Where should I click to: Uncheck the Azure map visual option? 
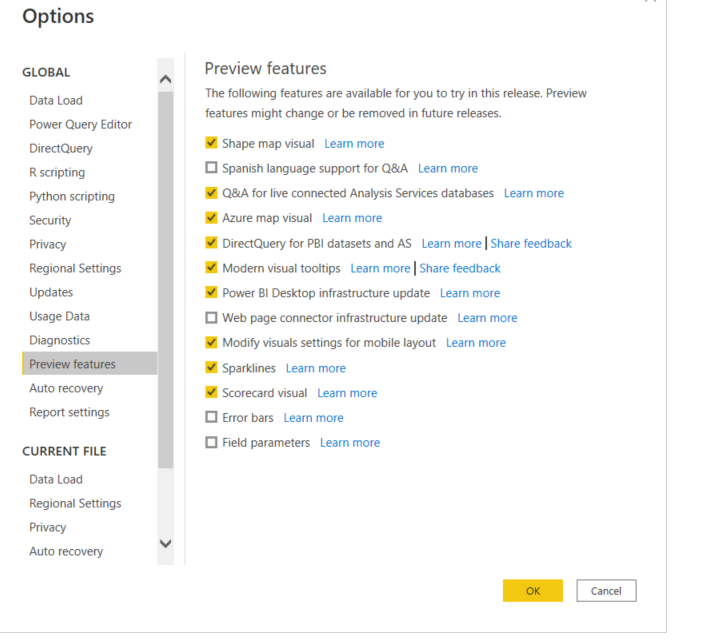(x=211, y=217)
